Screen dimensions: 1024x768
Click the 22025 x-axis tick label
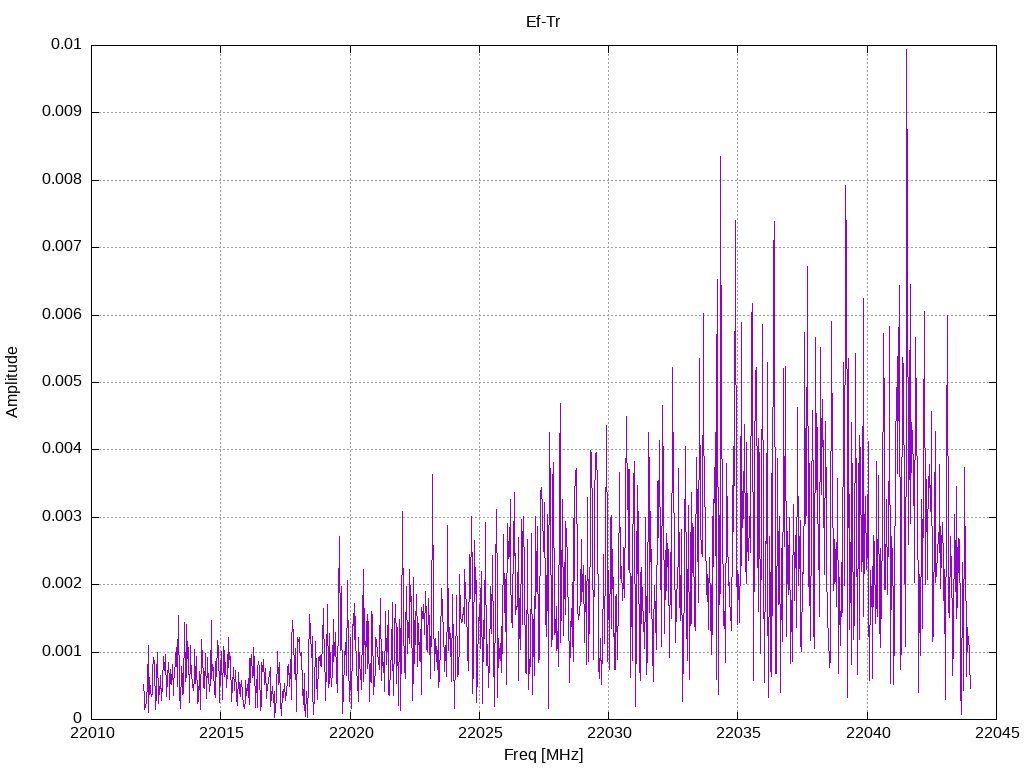coord(480,733)
